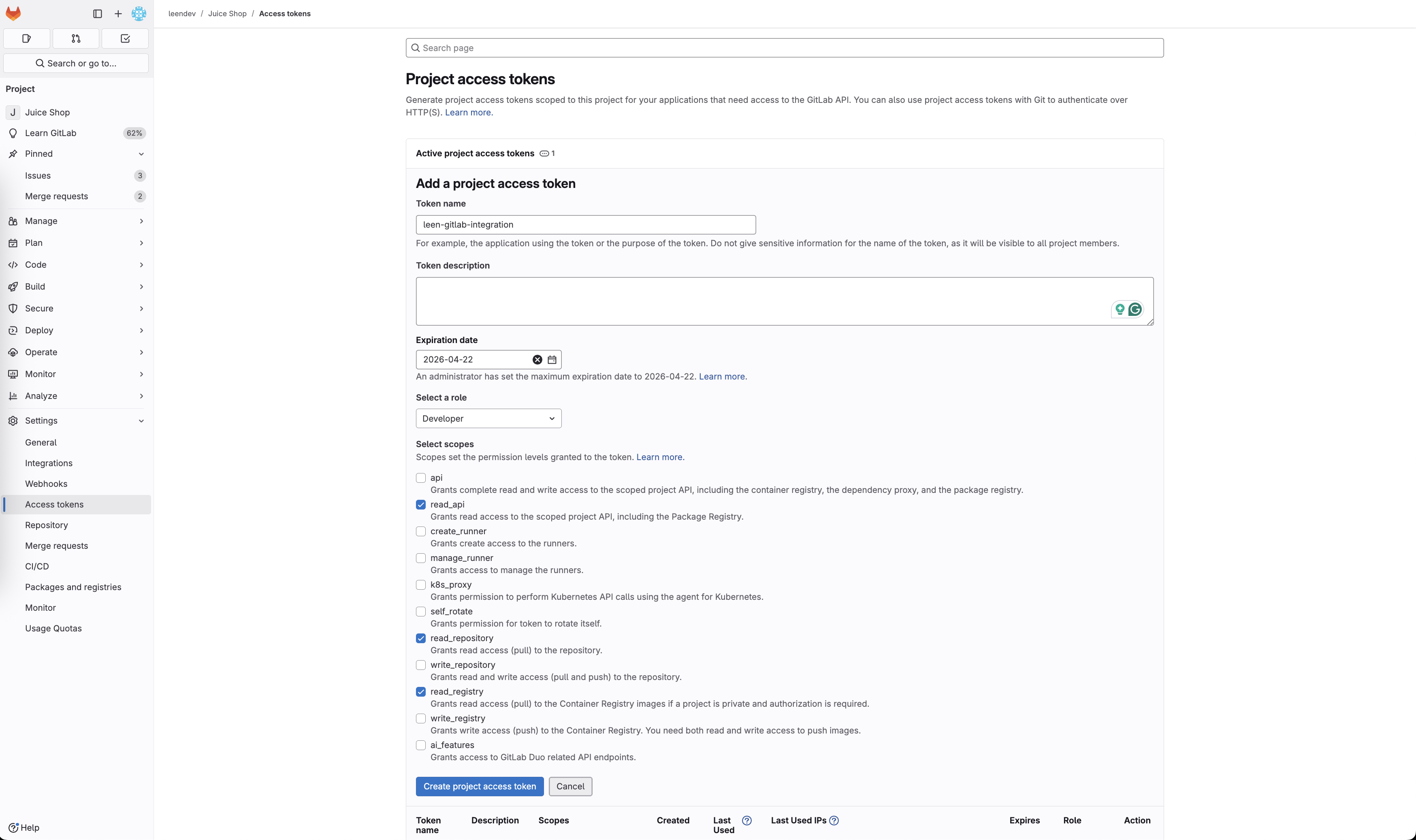Open the user avatar menu
This screenshot has width=1416, height=840.
(139, 14)
